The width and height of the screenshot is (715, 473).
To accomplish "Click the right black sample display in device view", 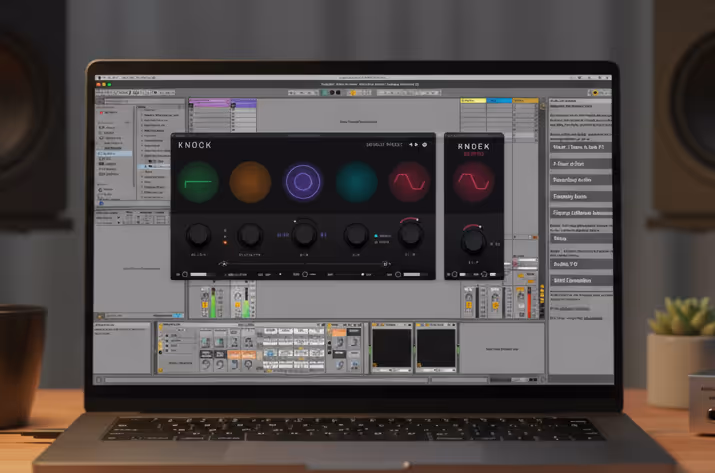I will point(436,348).
